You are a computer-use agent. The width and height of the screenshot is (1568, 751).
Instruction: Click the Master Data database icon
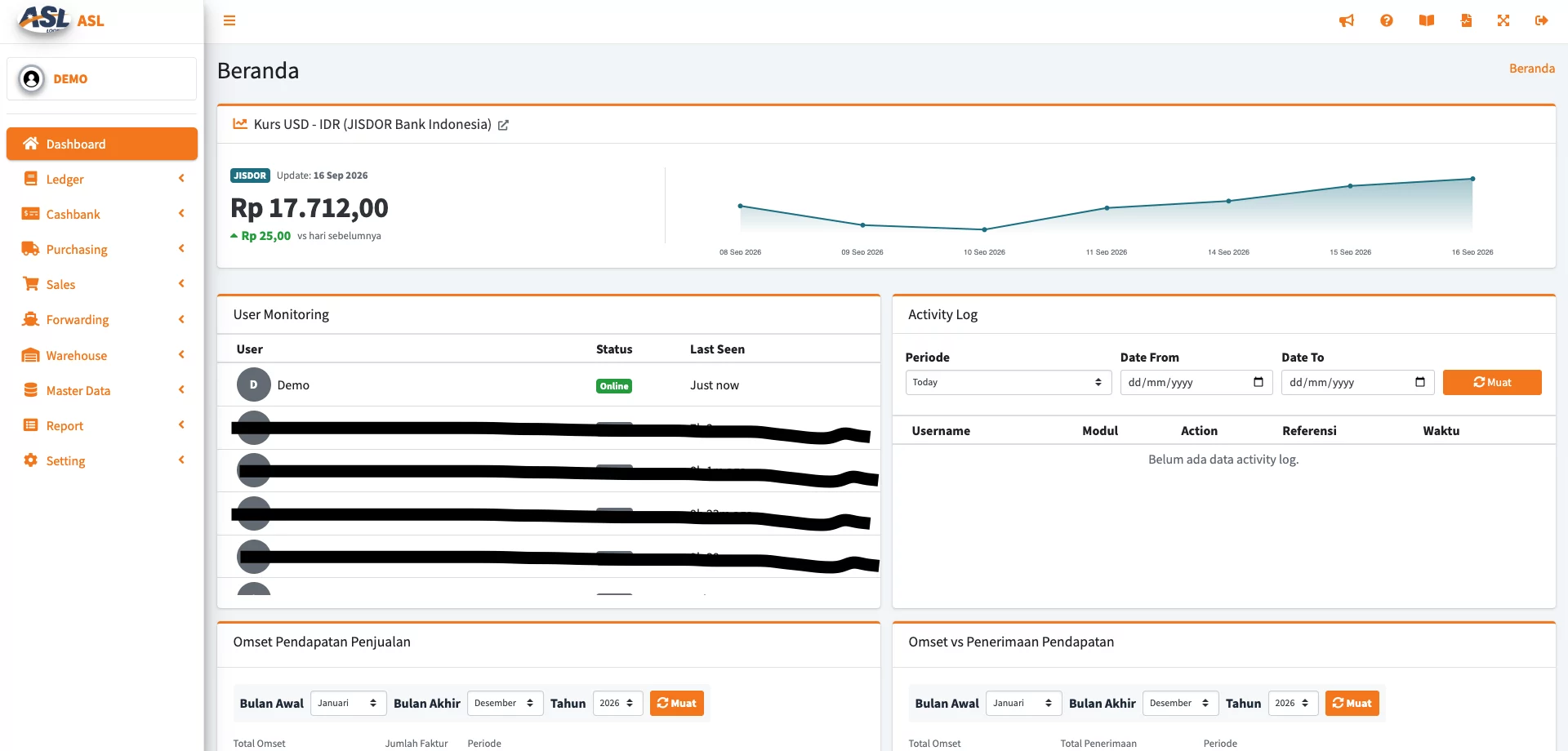[x=31, y=390]
